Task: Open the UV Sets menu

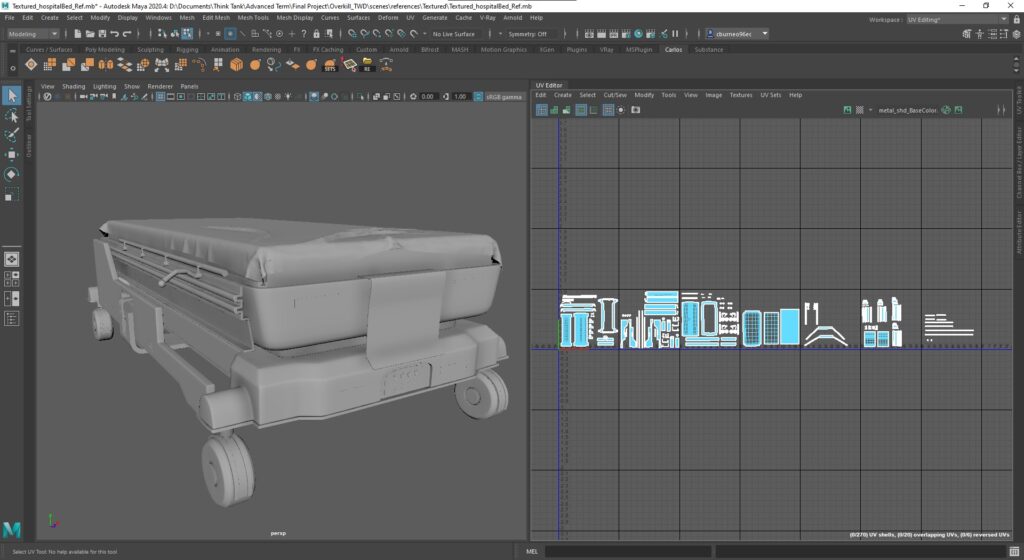Action: (x=770, y=95)
